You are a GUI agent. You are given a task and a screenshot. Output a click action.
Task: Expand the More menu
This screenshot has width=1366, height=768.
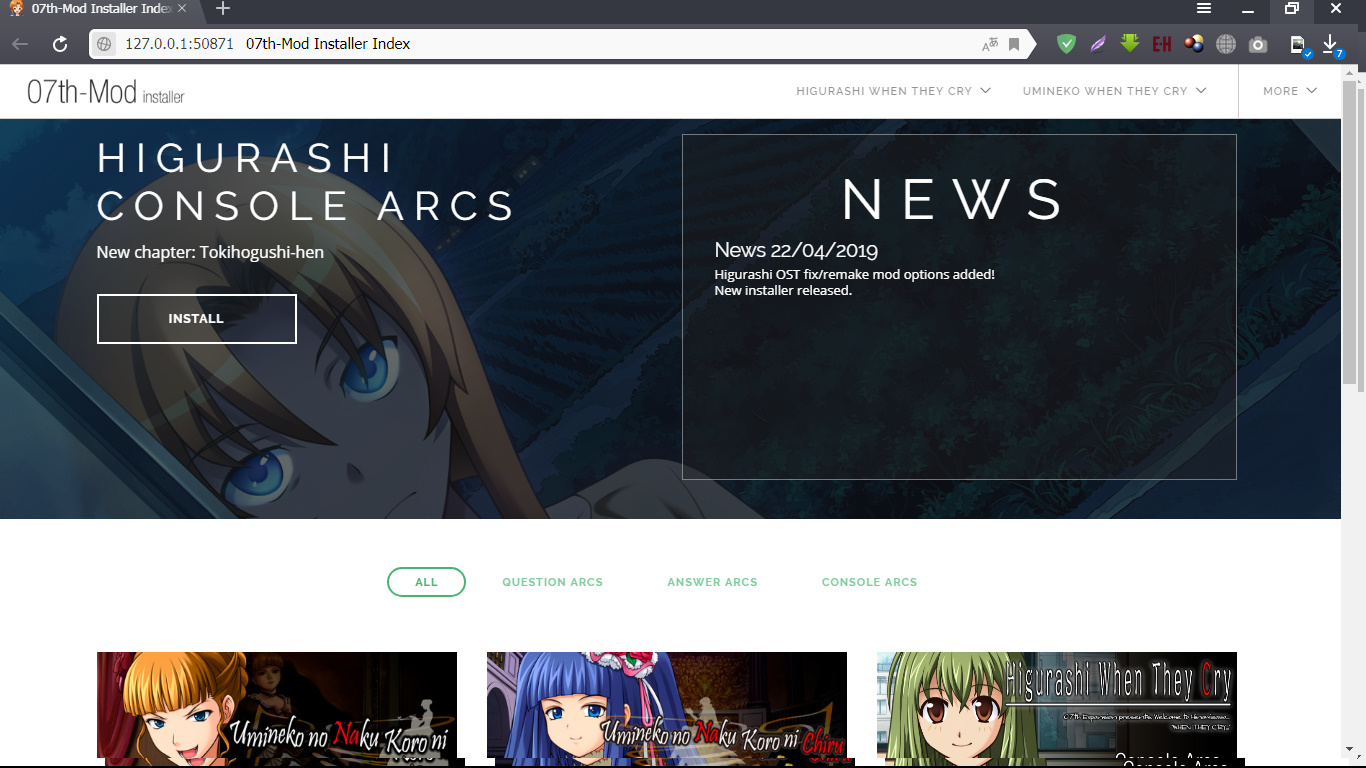1289,91
